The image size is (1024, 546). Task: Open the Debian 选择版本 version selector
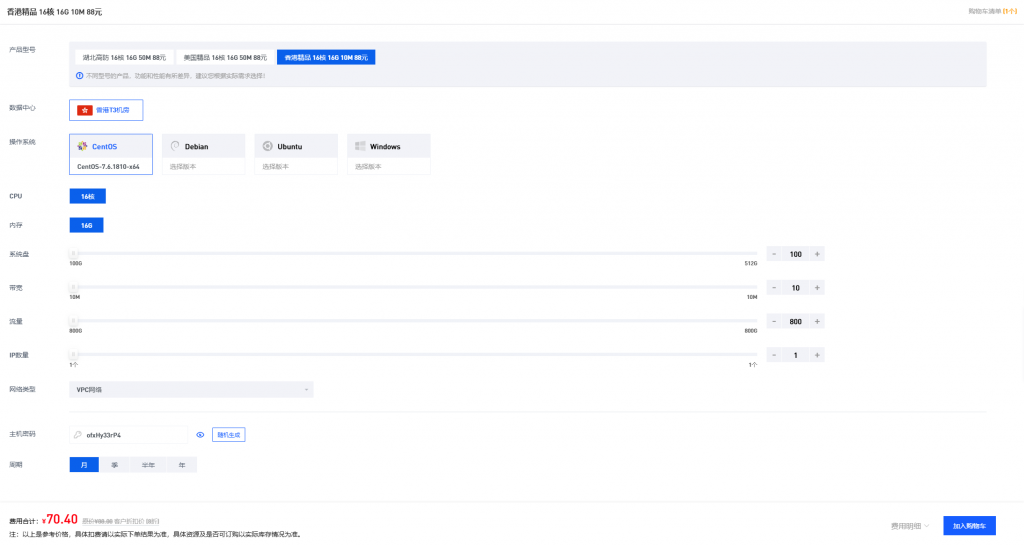(203, 166)
